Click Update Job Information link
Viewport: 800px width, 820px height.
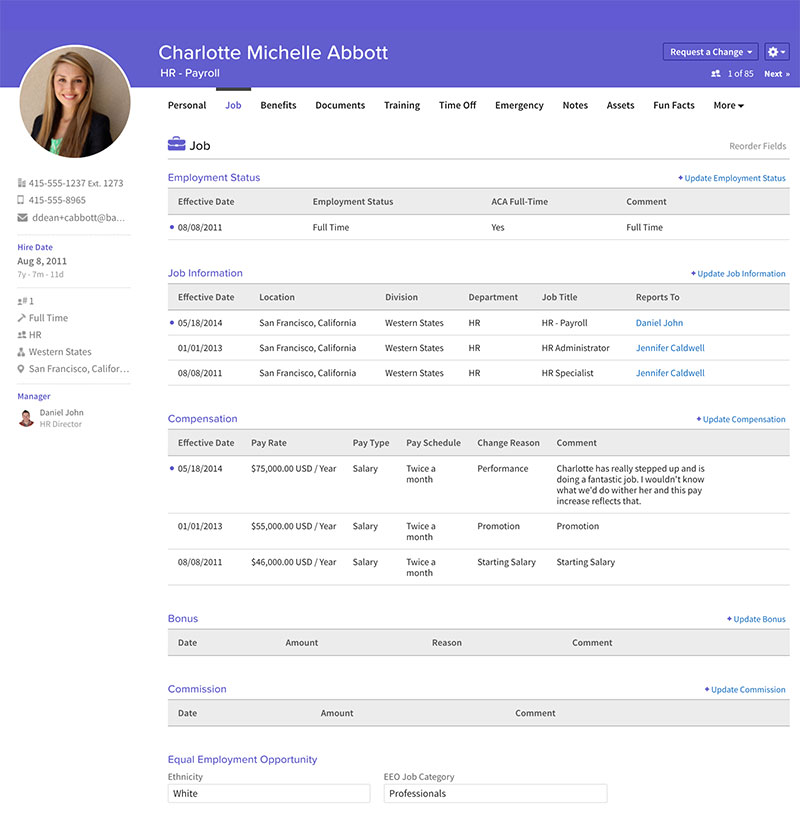click(x=738, y=274)
